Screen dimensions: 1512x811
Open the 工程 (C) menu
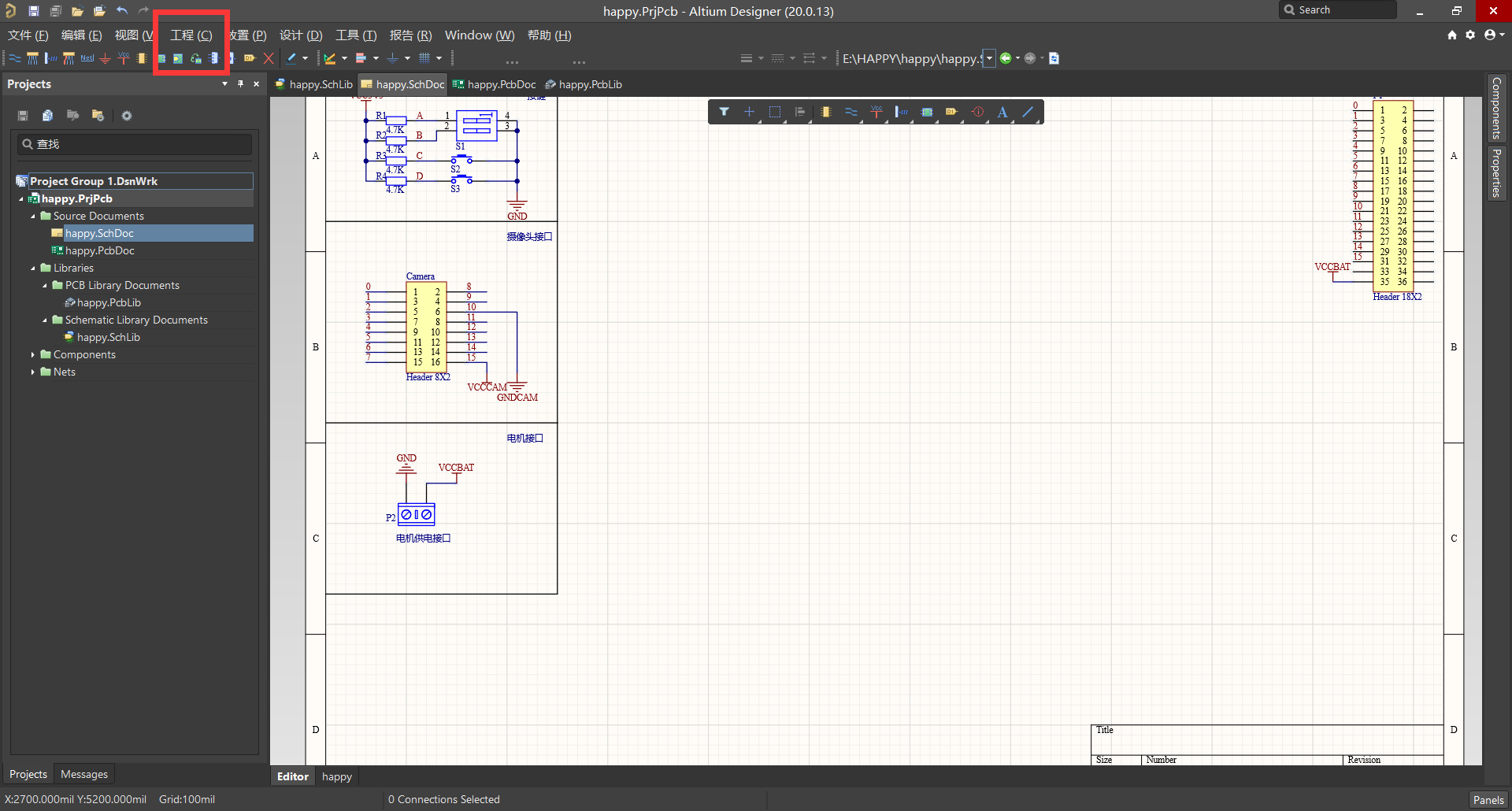tap(191, 35)
